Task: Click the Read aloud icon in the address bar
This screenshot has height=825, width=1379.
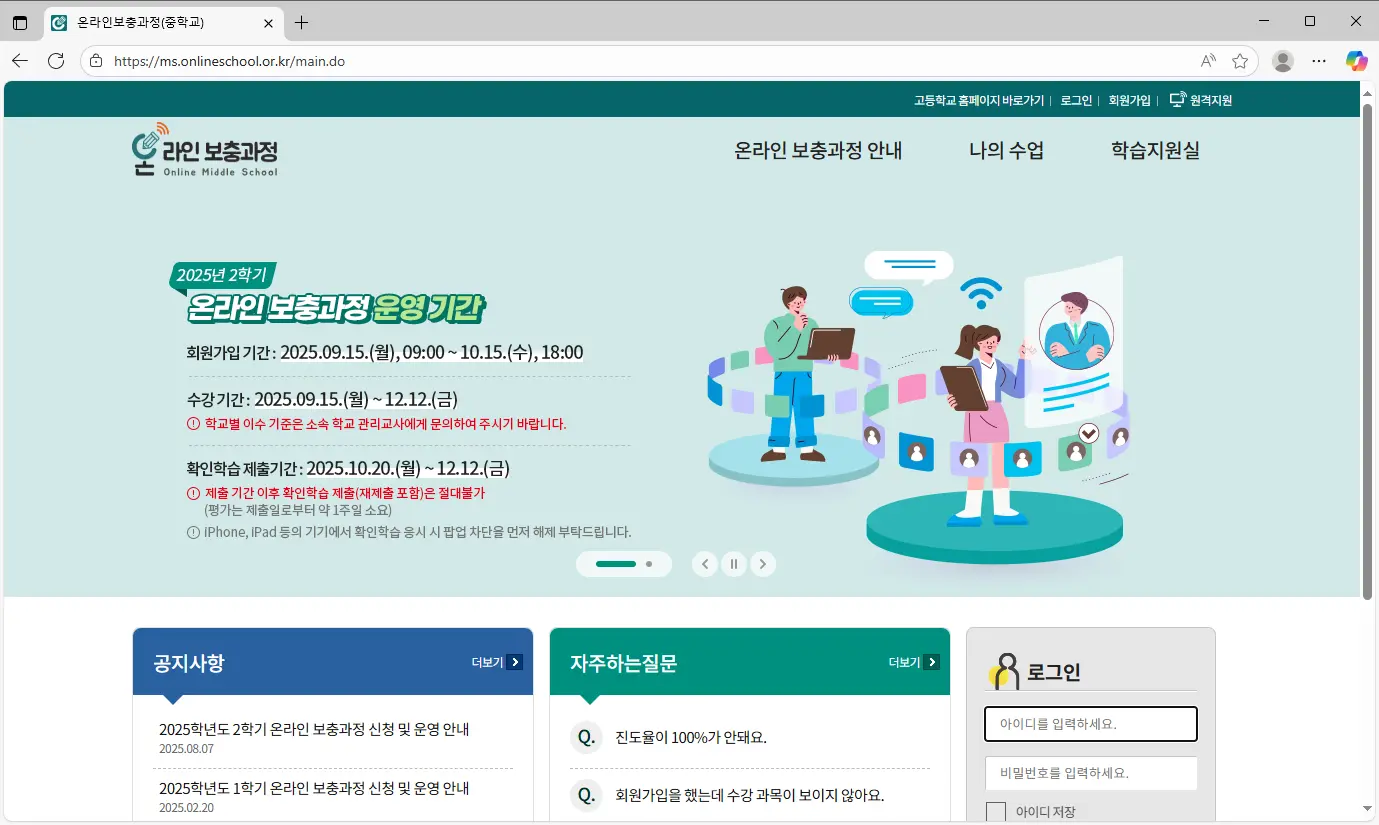Action: pos(1208,61)
